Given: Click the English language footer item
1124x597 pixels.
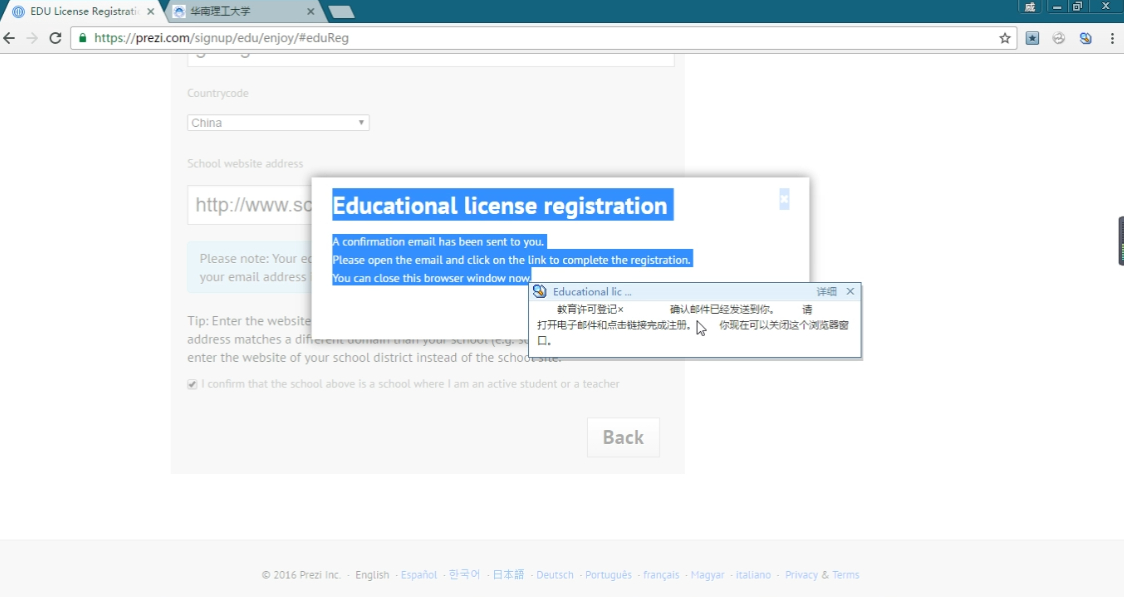Looking at the screenshot, I should point(372,575).
